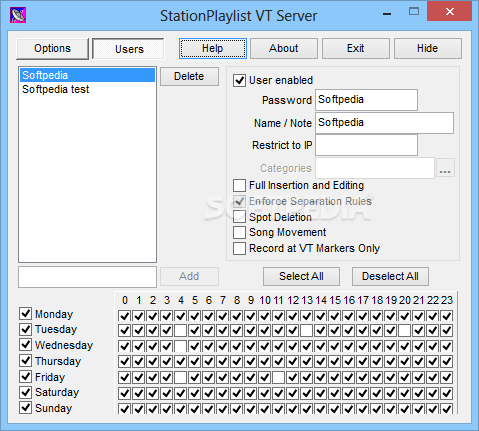
Task: Check Friday hour 11 box
Action: coord(278,378)
